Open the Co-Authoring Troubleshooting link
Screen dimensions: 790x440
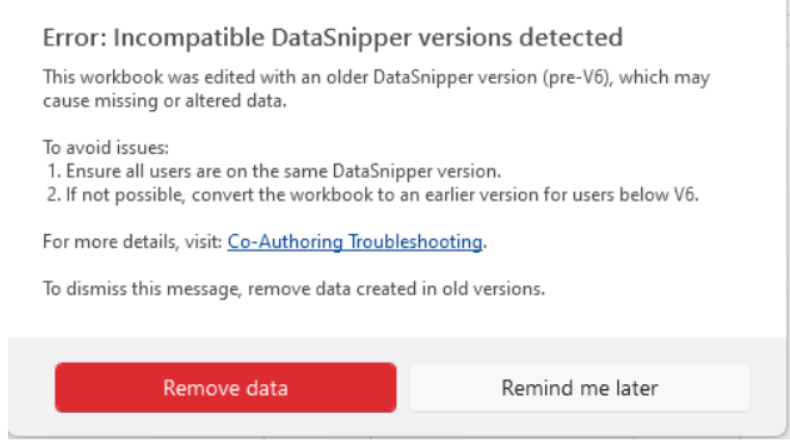pyautogui.click(x=356, y=241)
